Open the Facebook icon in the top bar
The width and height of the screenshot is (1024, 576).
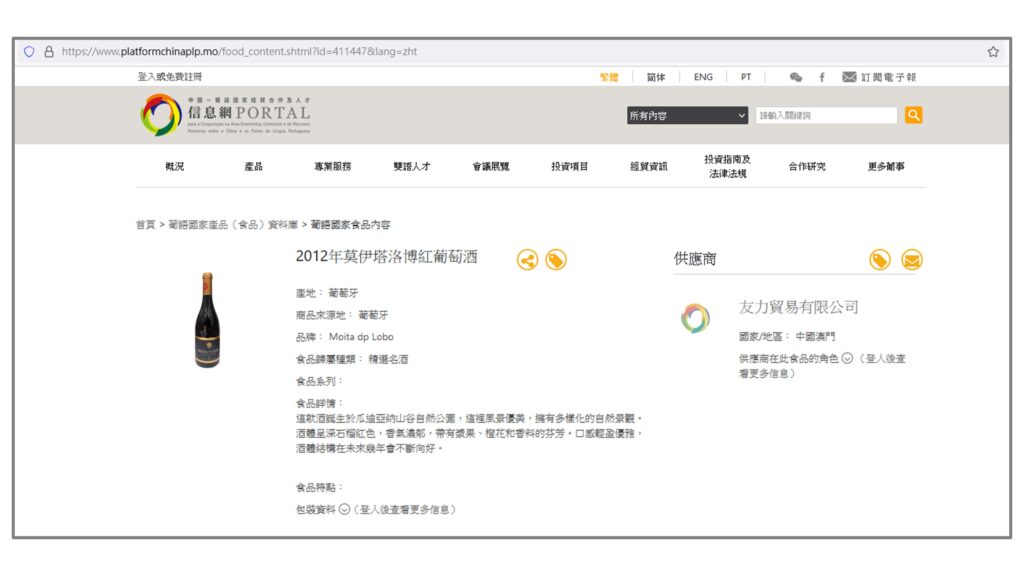click(822, 77)
